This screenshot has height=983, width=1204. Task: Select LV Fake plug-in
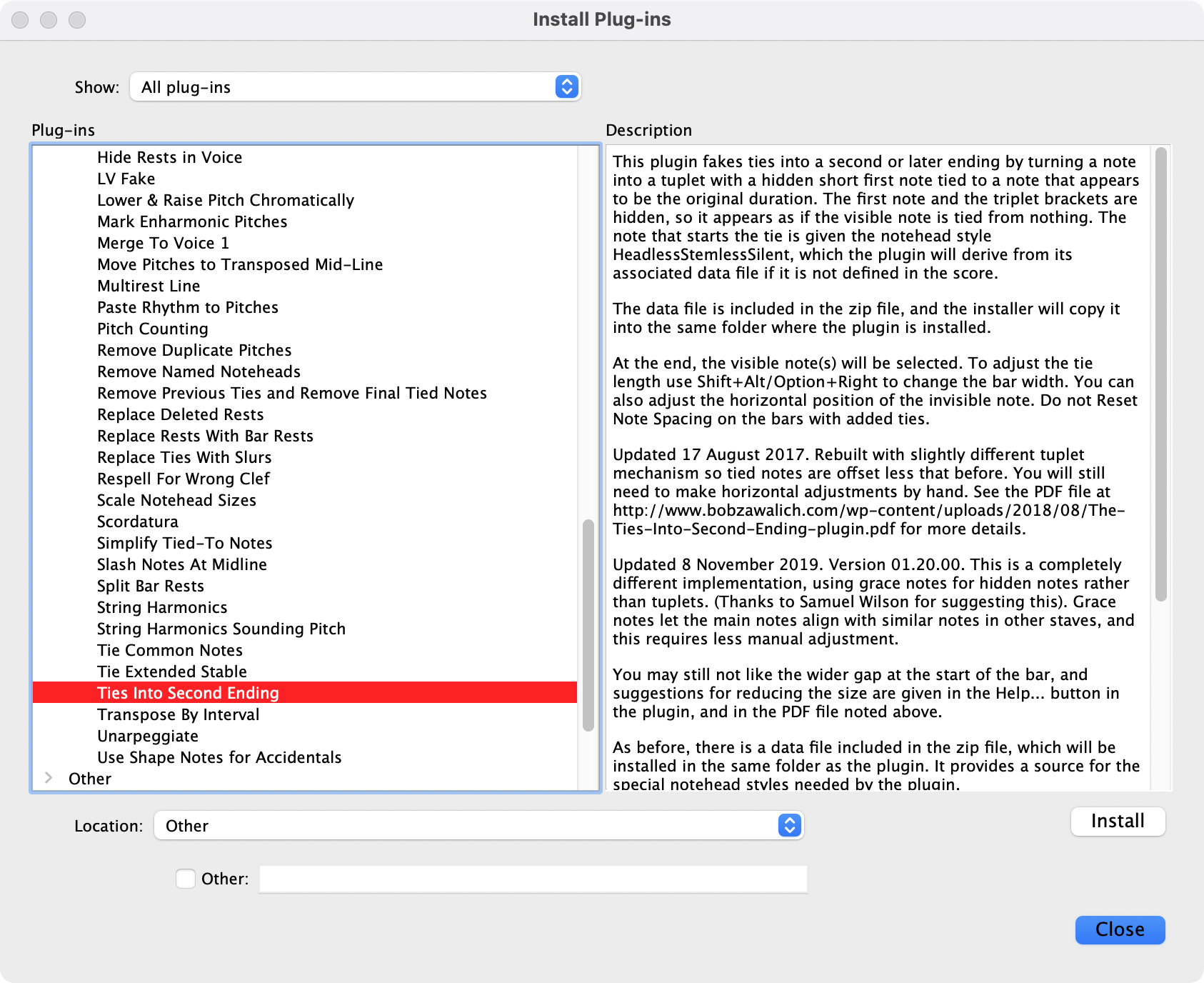(x=126, y=179)
